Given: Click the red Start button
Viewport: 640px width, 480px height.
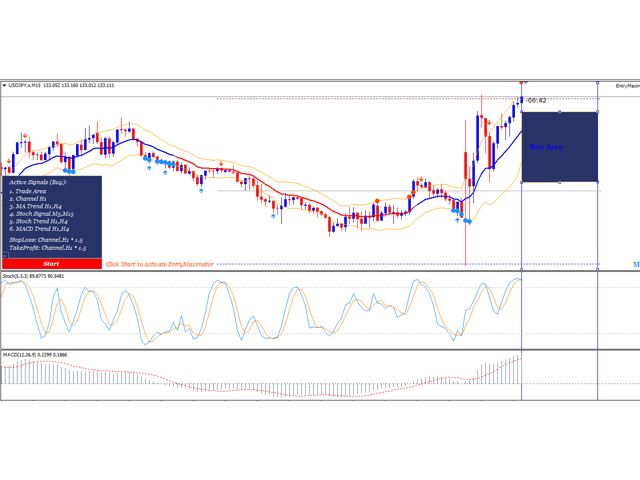Looking at the screenshot, I should coord(52,264).
